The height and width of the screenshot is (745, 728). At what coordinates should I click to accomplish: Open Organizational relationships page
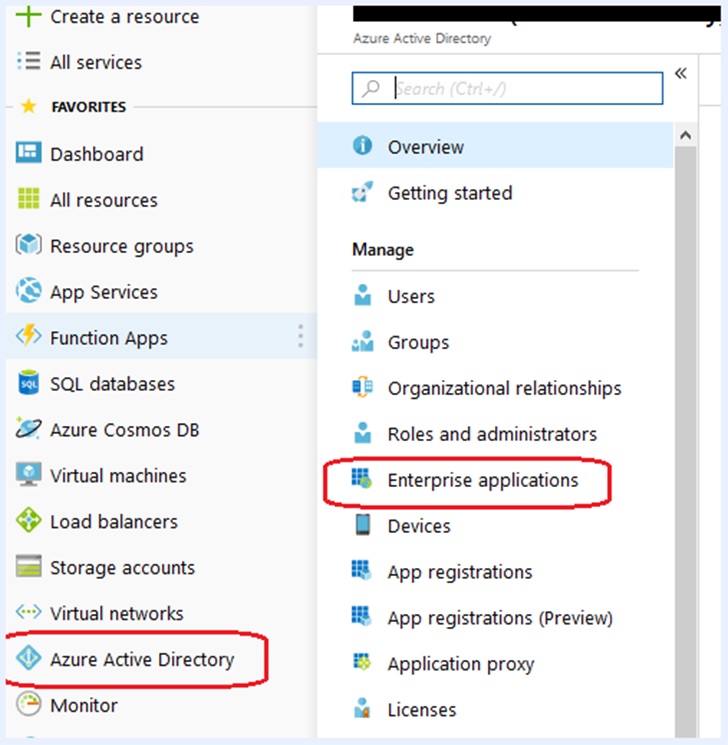click(x=504, y=388)
